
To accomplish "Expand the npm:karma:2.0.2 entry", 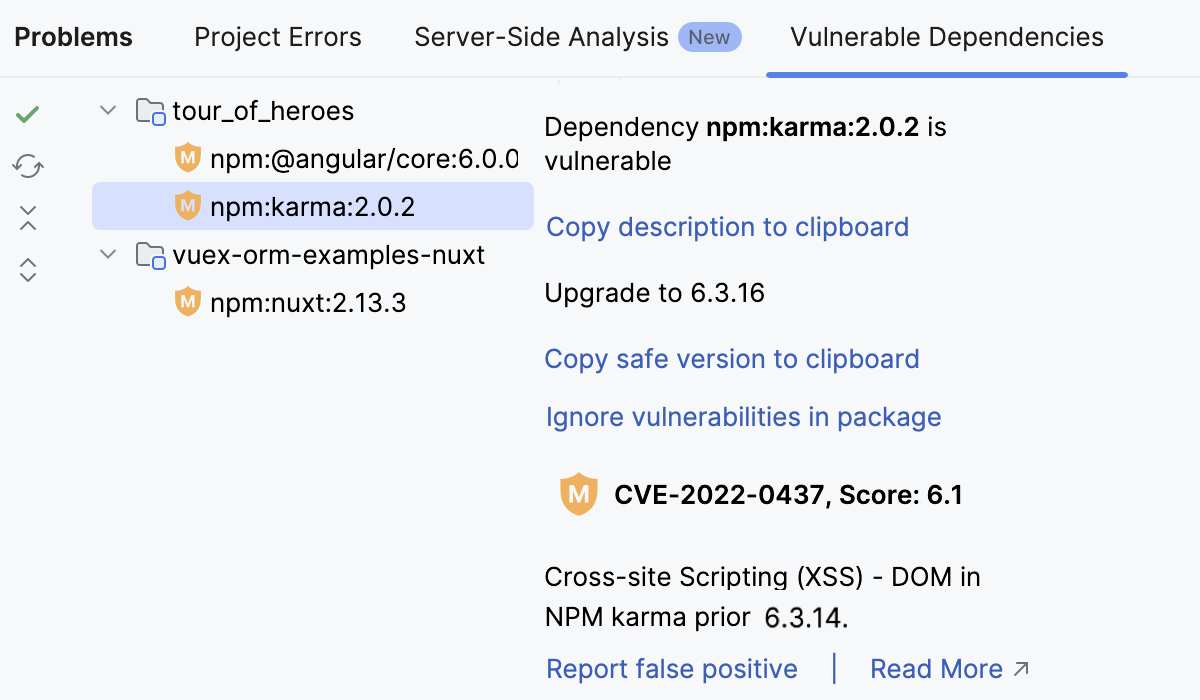I will coord(312,206).
